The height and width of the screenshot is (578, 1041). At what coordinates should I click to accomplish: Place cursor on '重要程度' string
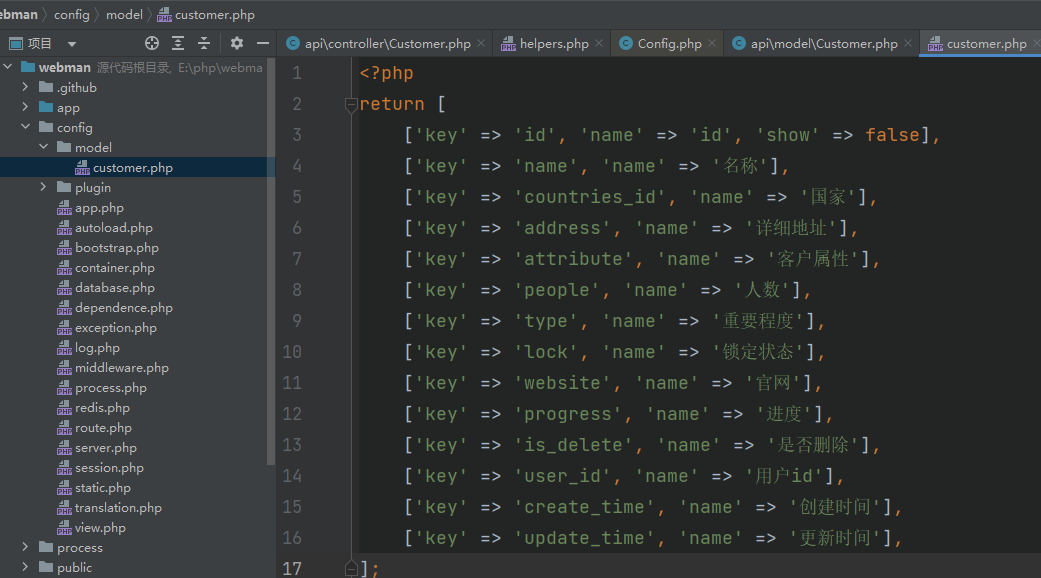(x=758, y=321)
